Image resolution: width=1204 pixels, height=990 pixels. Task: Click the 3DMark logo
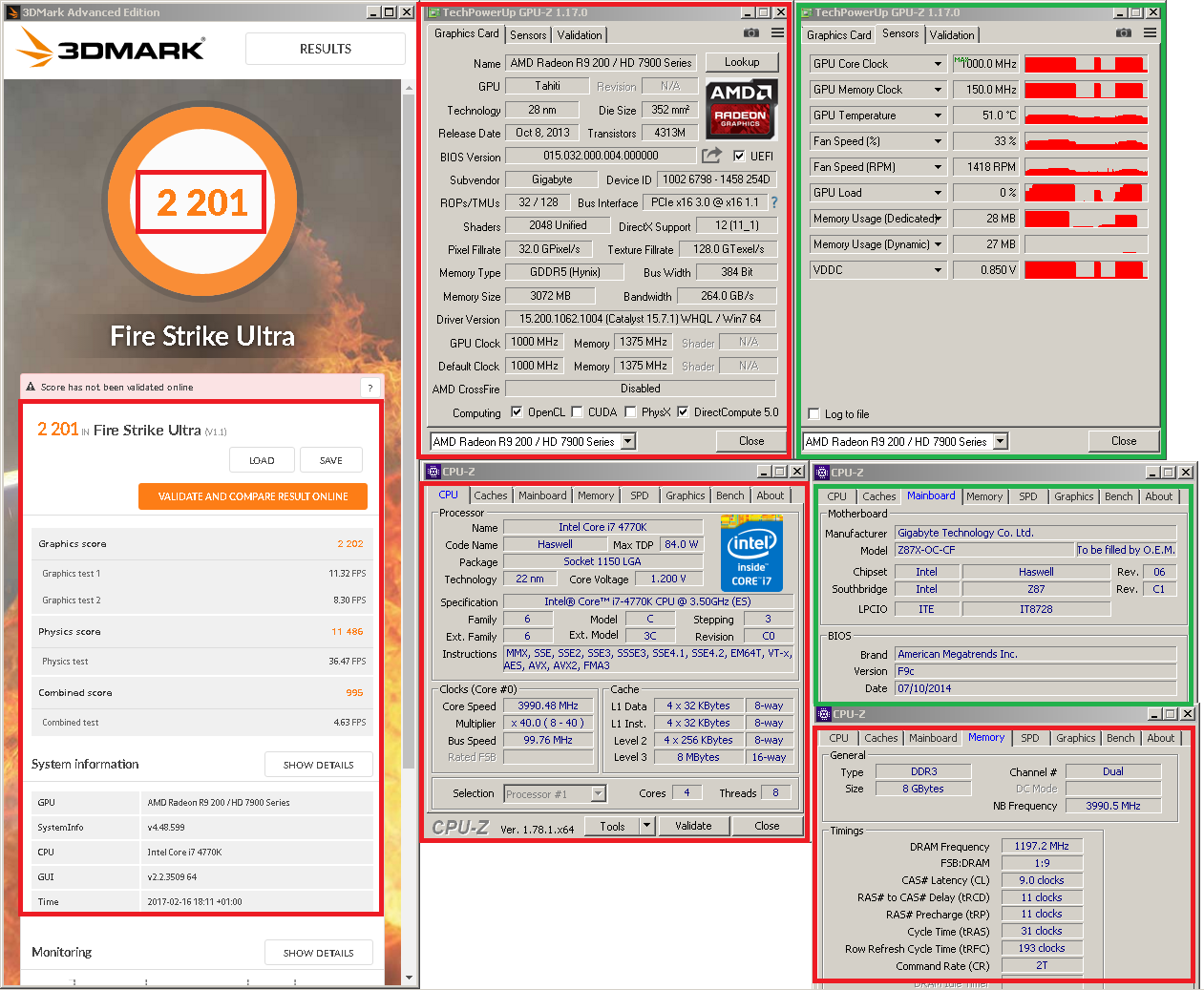coord(111,49)
